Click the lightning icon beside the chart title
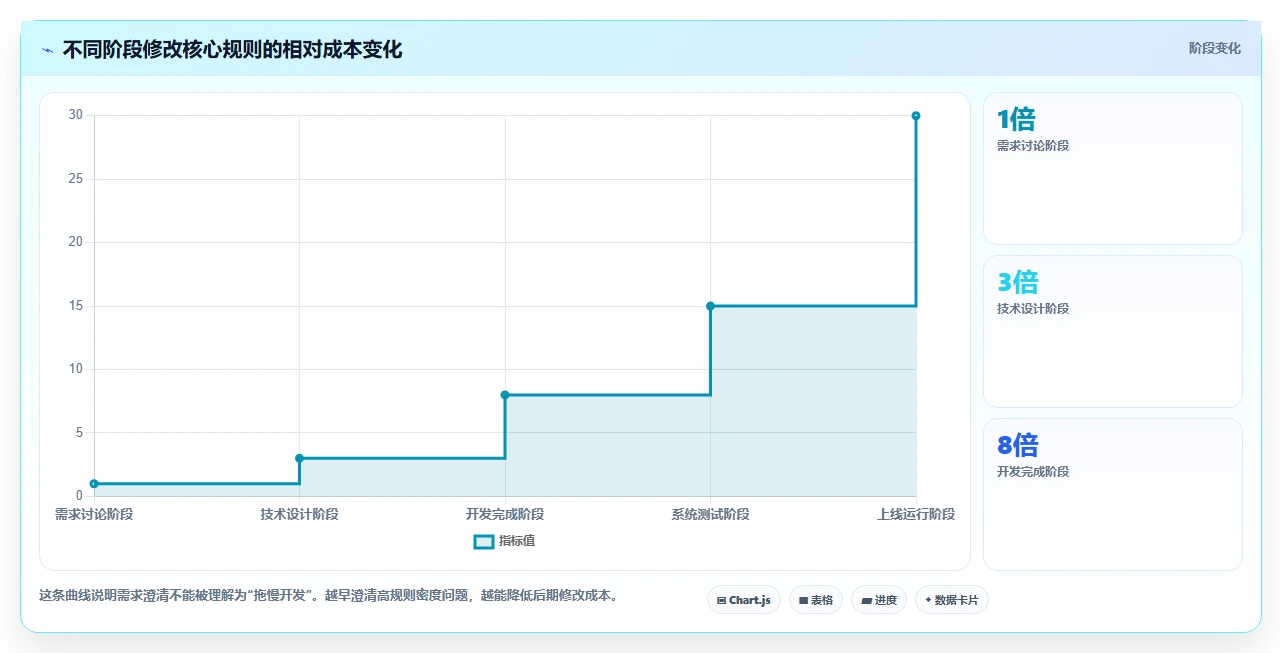This screenshot has height=653, width=1282. (x=48, y=50)
